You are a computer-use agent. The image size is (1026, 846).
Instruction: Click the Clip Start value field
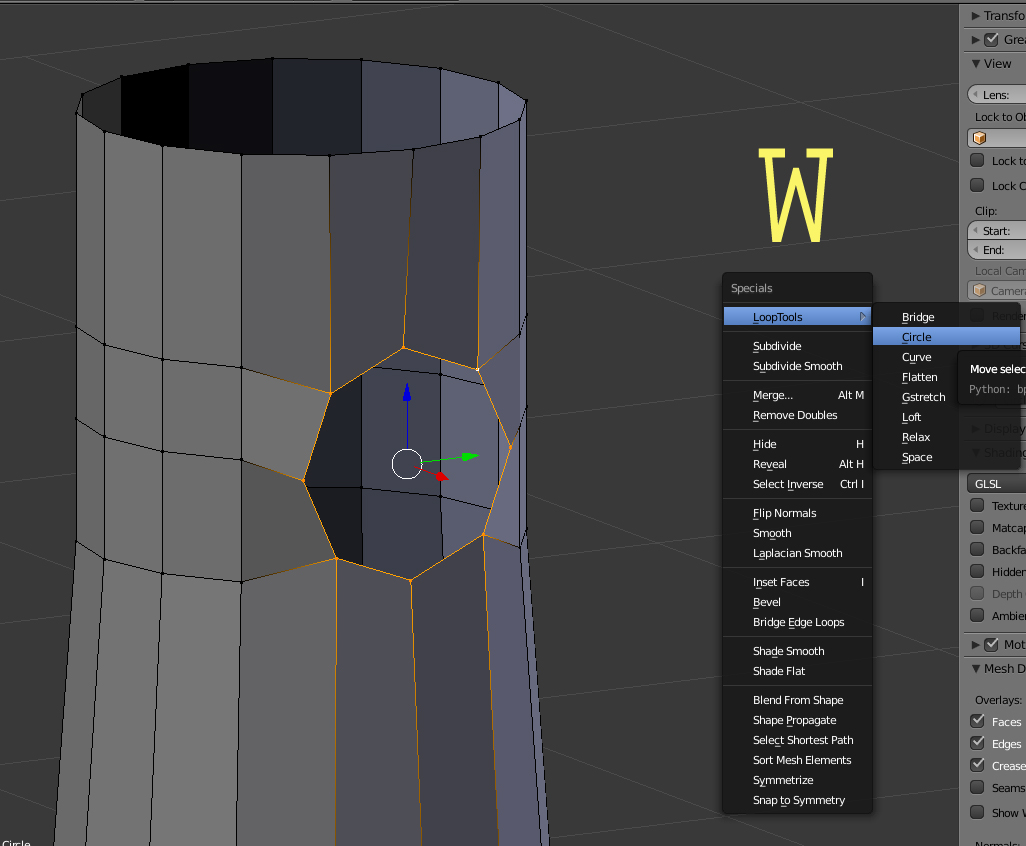click(x=998, y=231)
